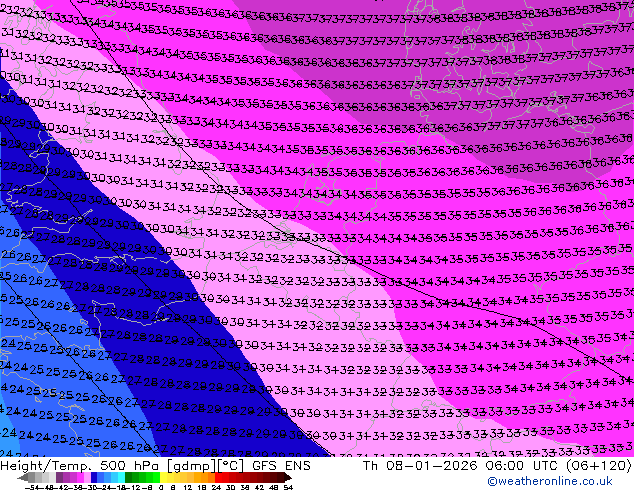This screenshot has height=490, width=634.
Task: Click the dark brown right arrow end of the color scale
Action: pyautogui.click(x=287, y=478)
